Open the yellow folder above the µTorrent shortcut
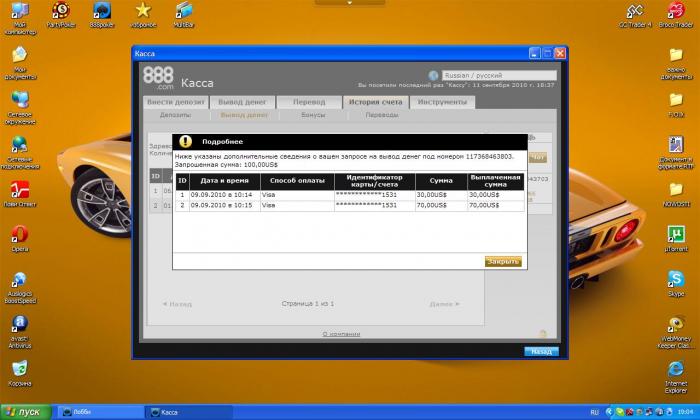This screenshot has height=420, width=700. 676,194
